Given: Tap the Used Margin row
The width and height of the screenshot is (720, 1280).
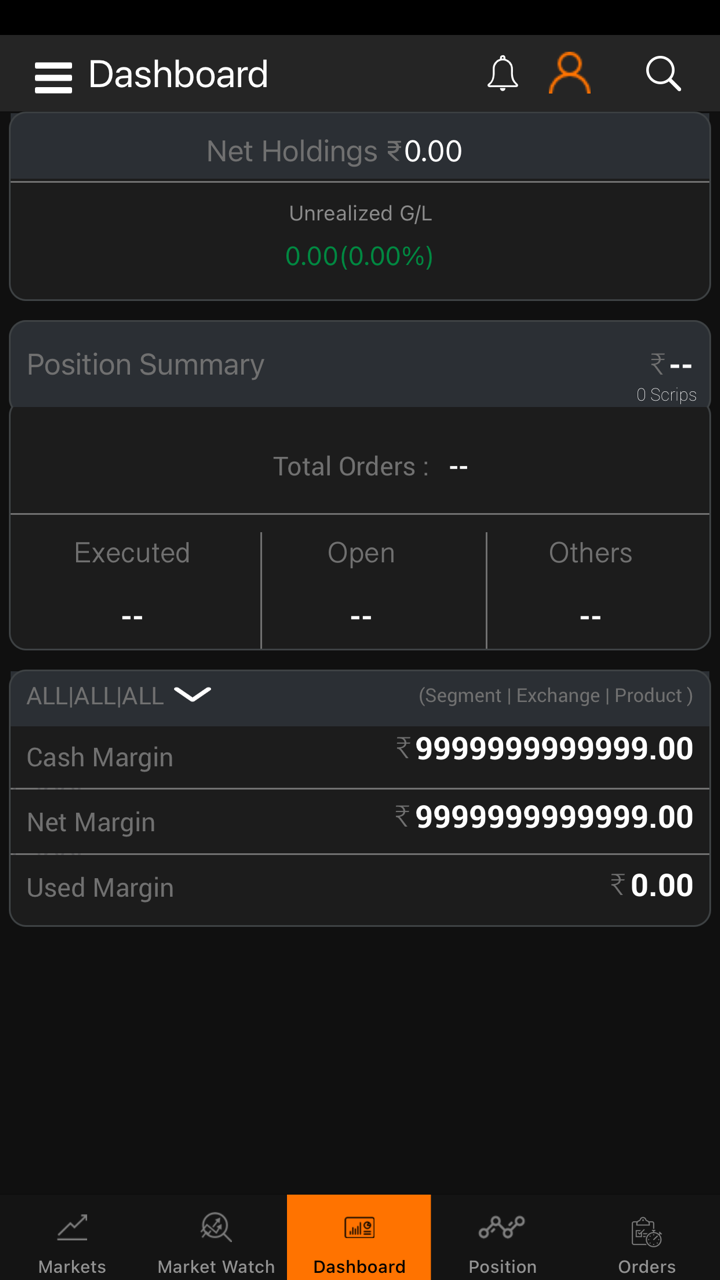Looking at the screenshot, I should [359, 887].
